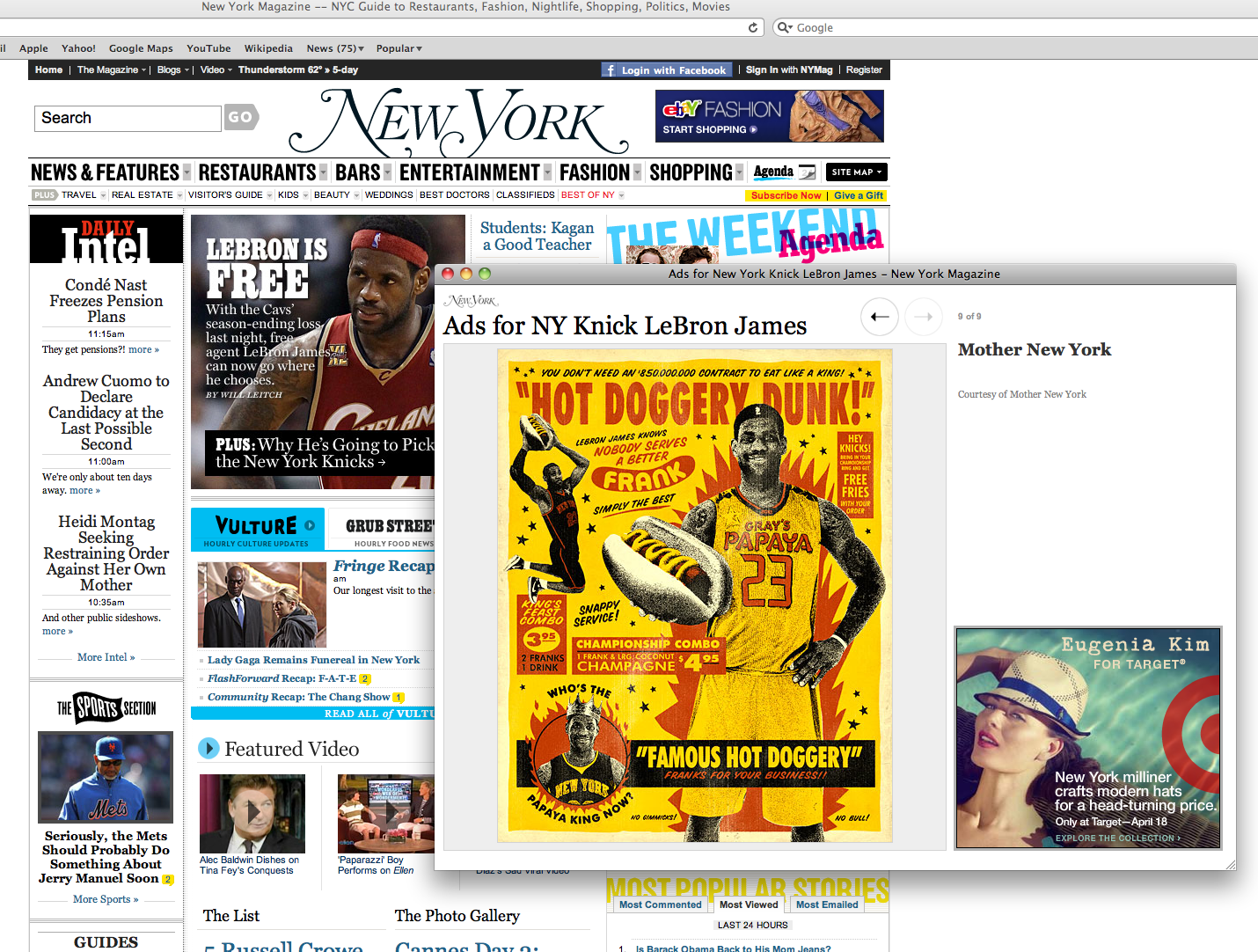This screenshot has height=952, width=1258.
Task: Click the Mets manager photo thumbnail
Action: click(x=106, y=777)
